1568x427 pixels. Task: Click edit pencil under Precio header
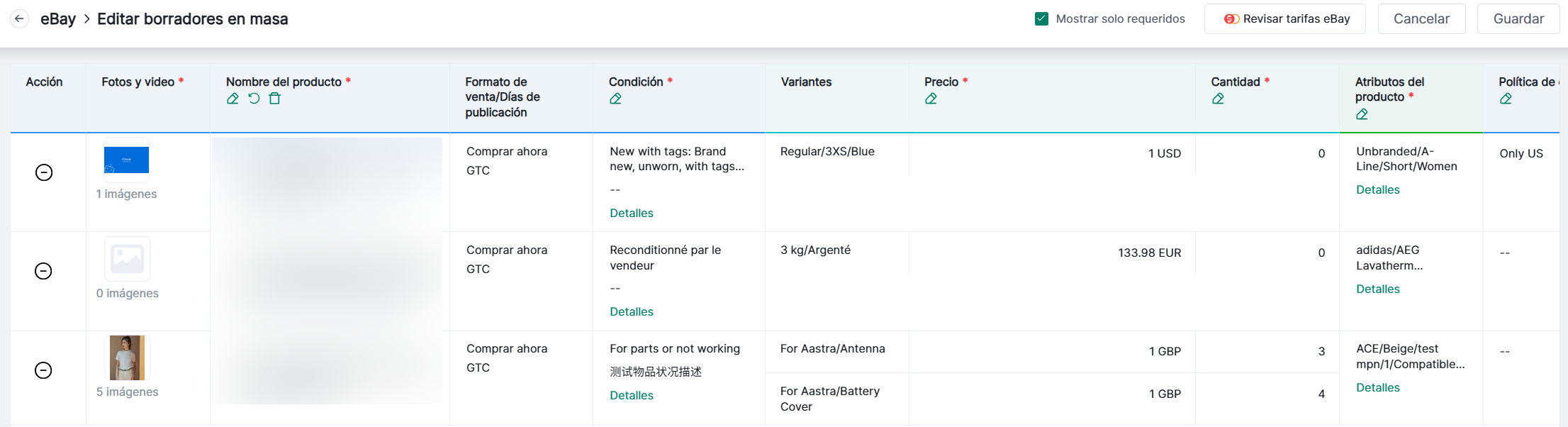tap(931, 99)
